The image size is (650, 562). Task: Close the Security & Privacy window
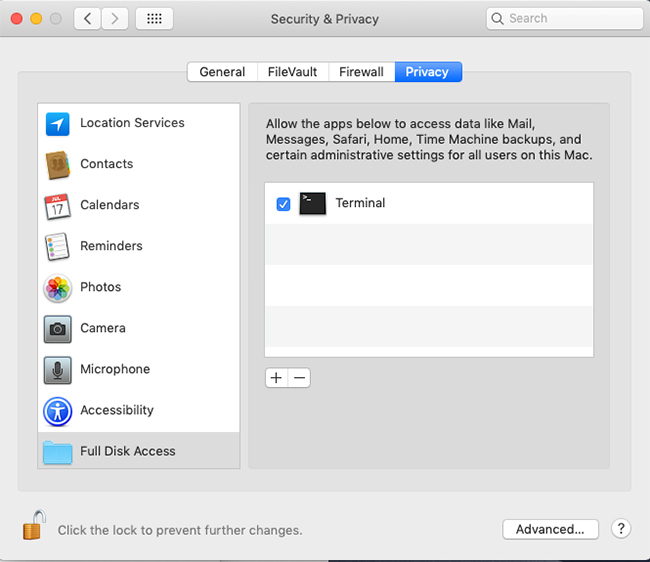pos(17,19)
